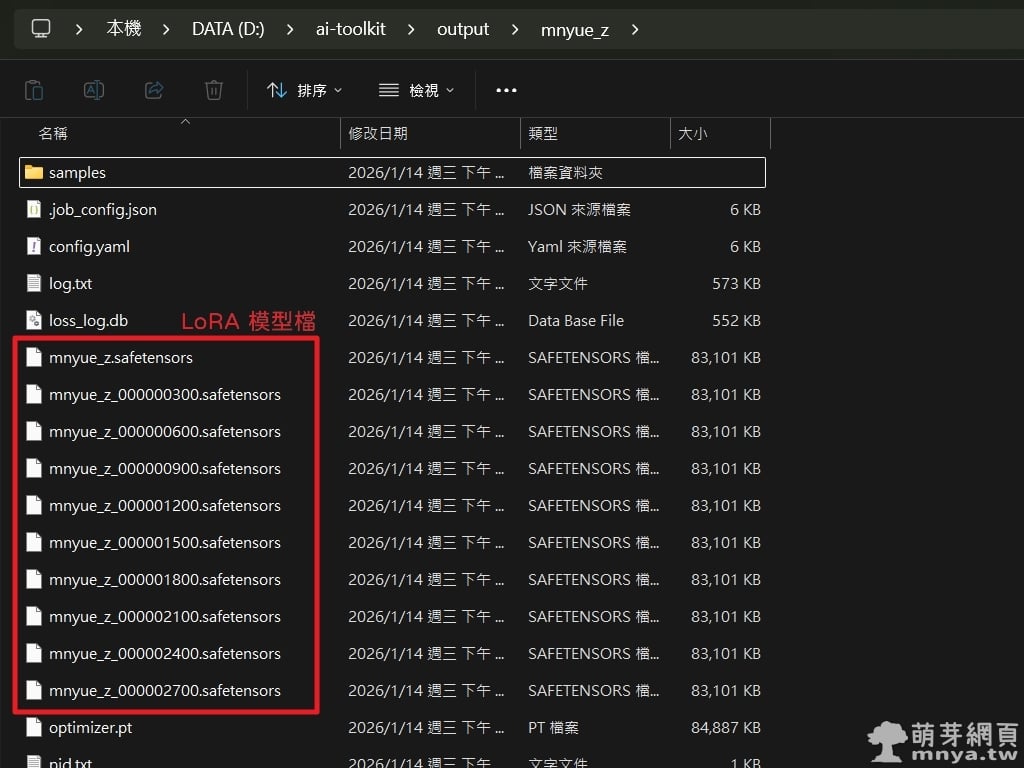Screen dimensions: 1024x768
Task: Click the This PC monitor icon
Action: pos(41,29)
